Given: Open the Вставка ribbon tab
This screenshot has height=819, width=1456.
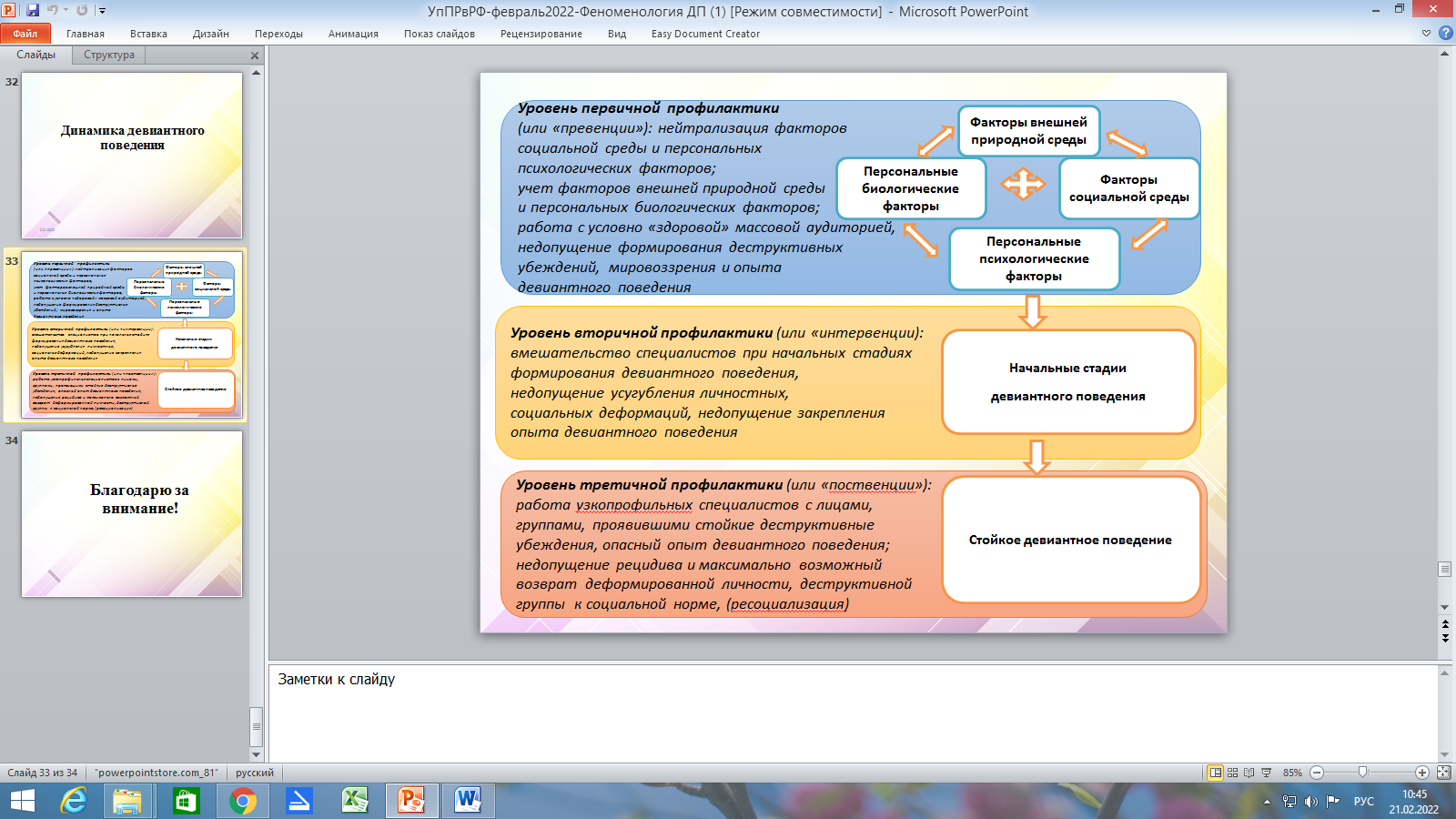Looking at the screenshot, I should click(148, 34).
